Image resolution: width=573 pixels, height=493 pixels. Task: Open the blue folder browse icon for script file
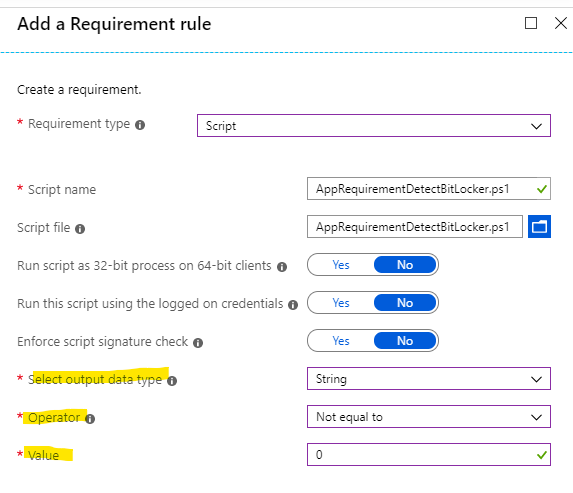click(539, 227)
